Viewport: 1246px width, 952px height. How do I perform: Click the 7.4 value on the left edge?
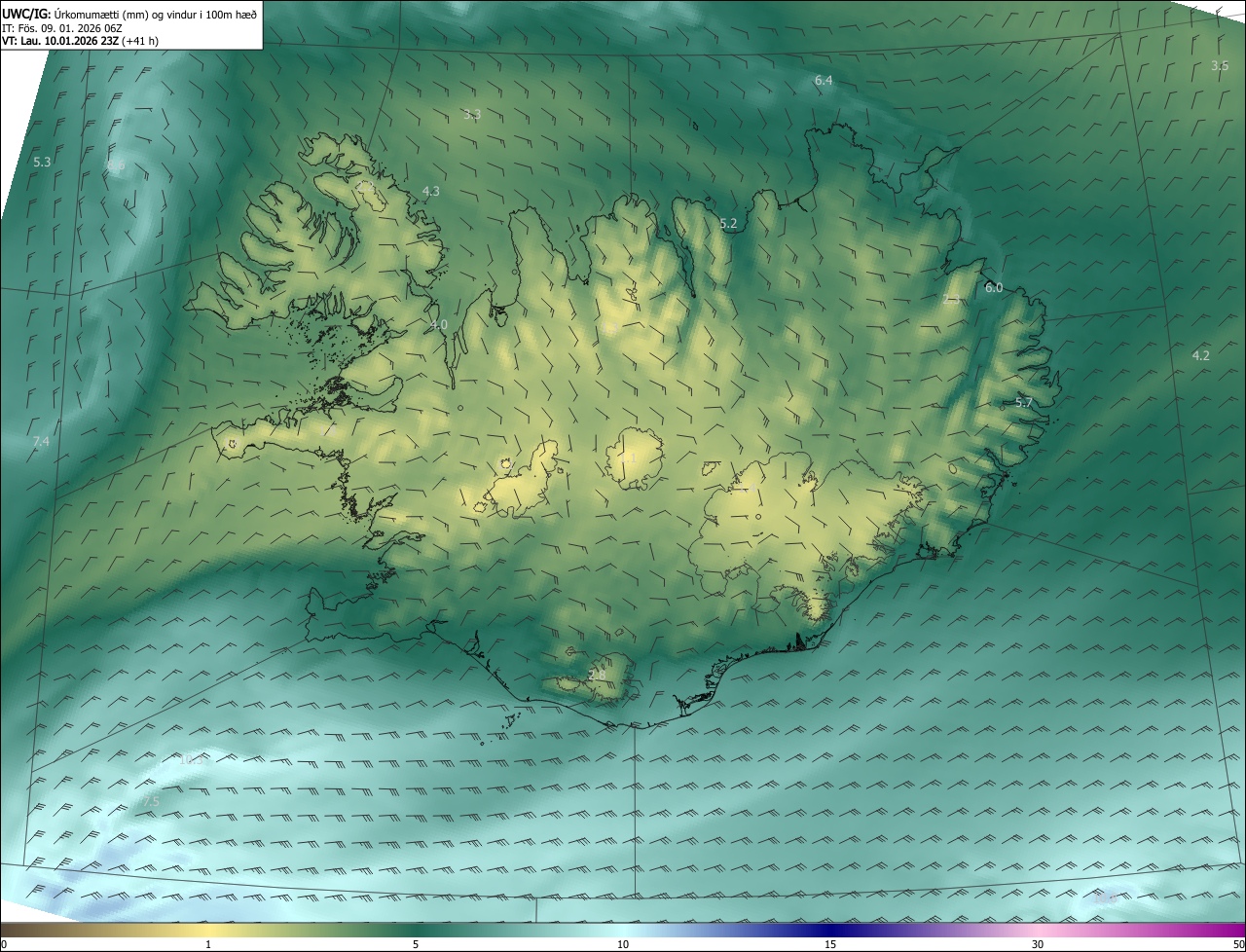click(41, 442)
